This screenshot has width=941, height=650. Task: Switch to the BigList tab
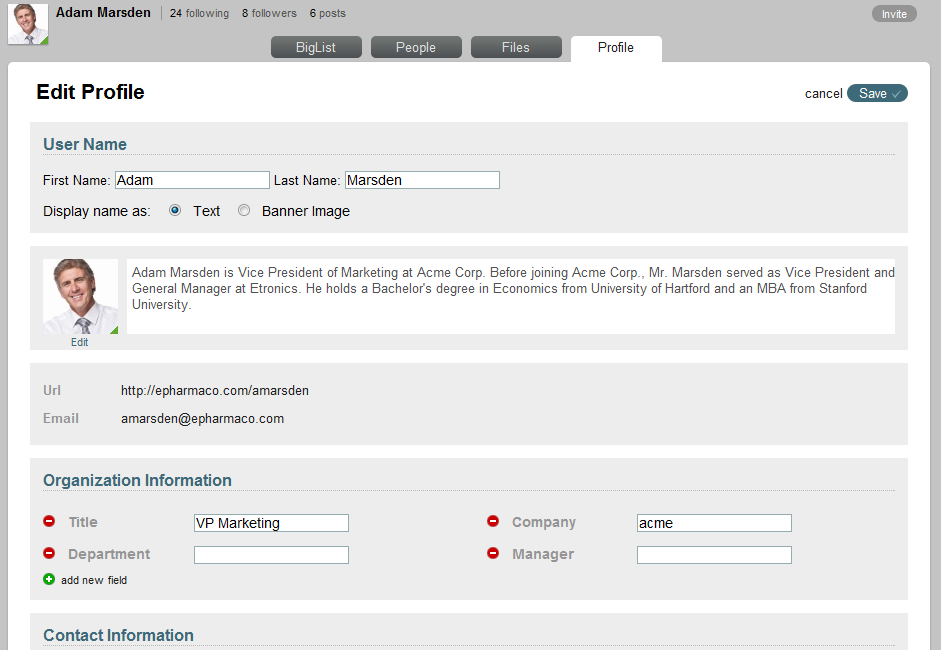click(316, 46)
